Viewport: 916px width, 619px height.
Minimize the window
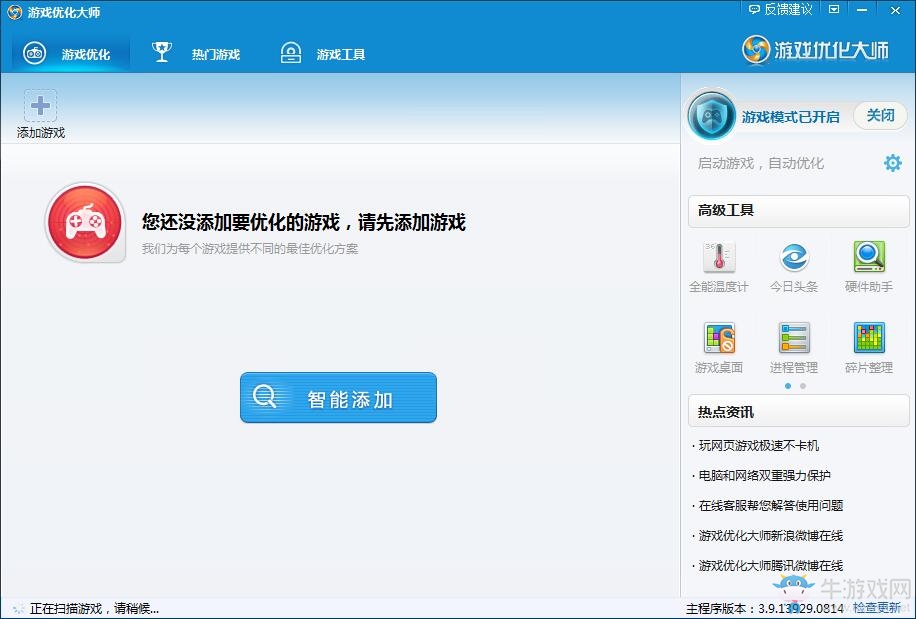862,9
